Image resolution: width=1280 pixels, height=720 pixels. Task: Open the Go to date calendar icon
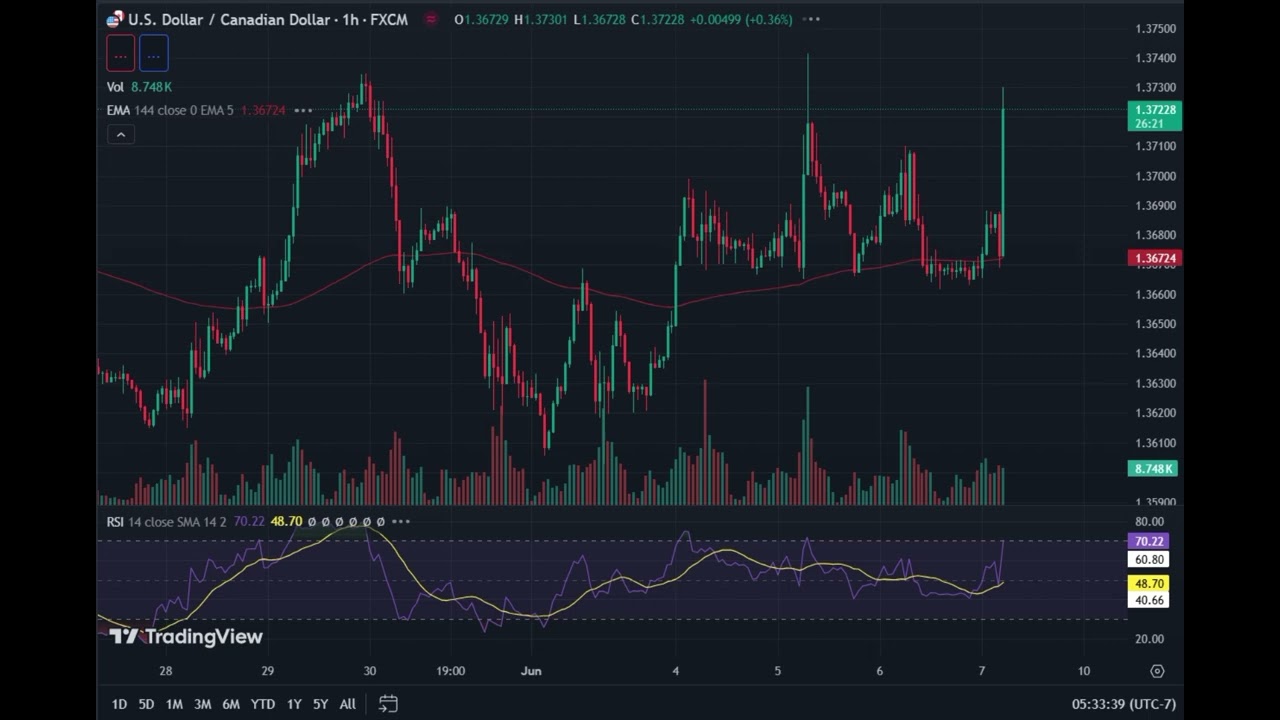[x=388, y=704]
